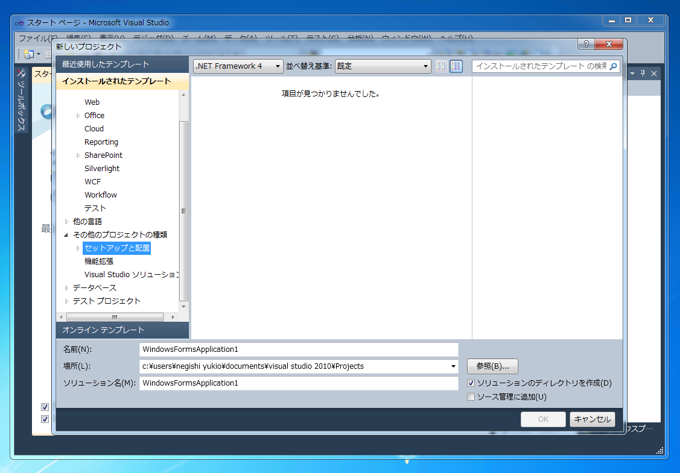Click the installed templates search box
The image size is (680, 473).
pos(541,66)
